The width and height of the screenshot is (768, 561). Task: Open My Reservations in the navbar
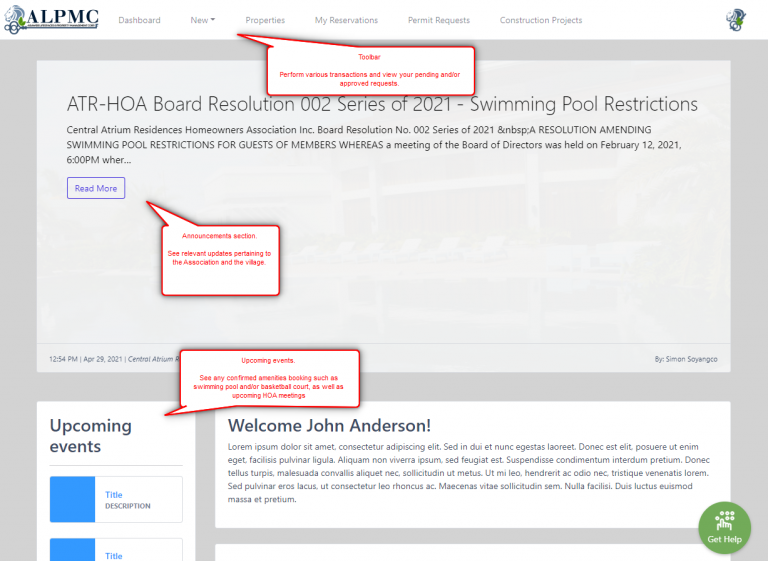point(346,20)
